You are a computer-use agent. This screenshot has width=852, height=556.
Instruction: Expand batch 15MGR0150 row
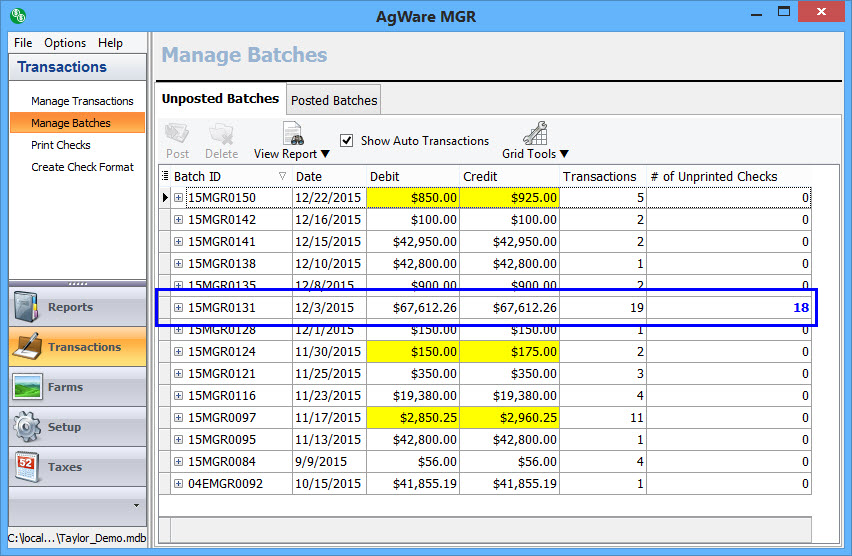pyautogui.click(x=179, y=198)
